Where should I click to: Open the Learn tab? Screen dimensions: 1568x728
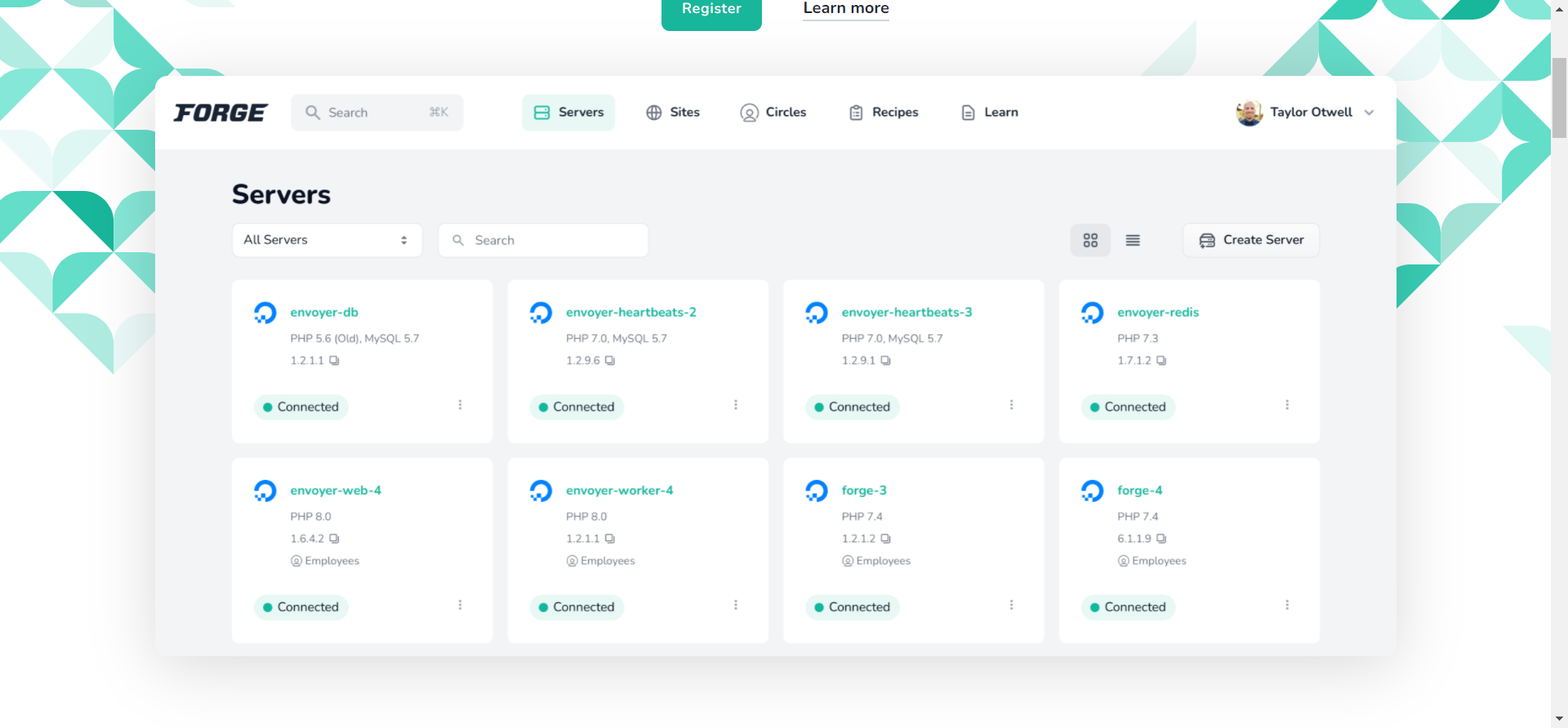[990, 113]
